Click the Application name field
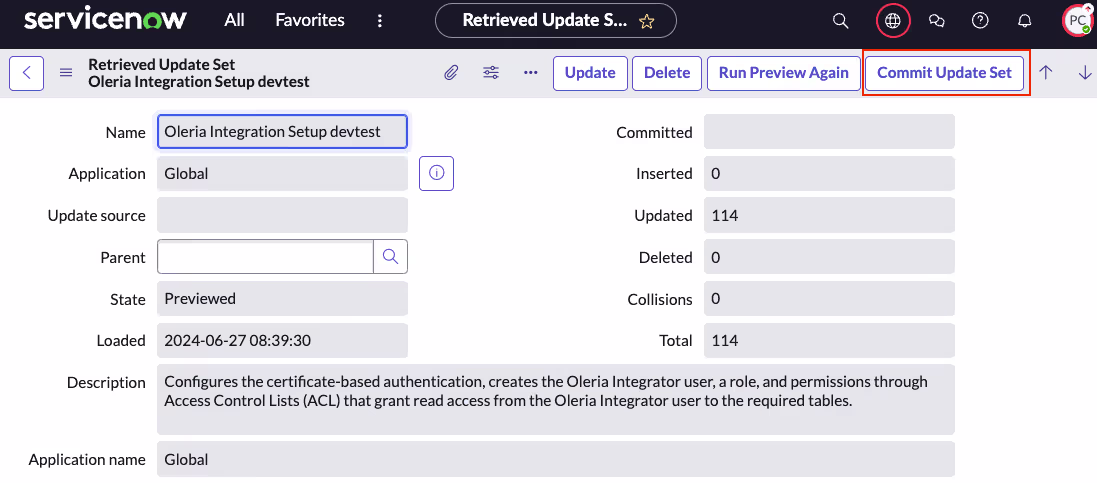 click(x=555, y=459)
